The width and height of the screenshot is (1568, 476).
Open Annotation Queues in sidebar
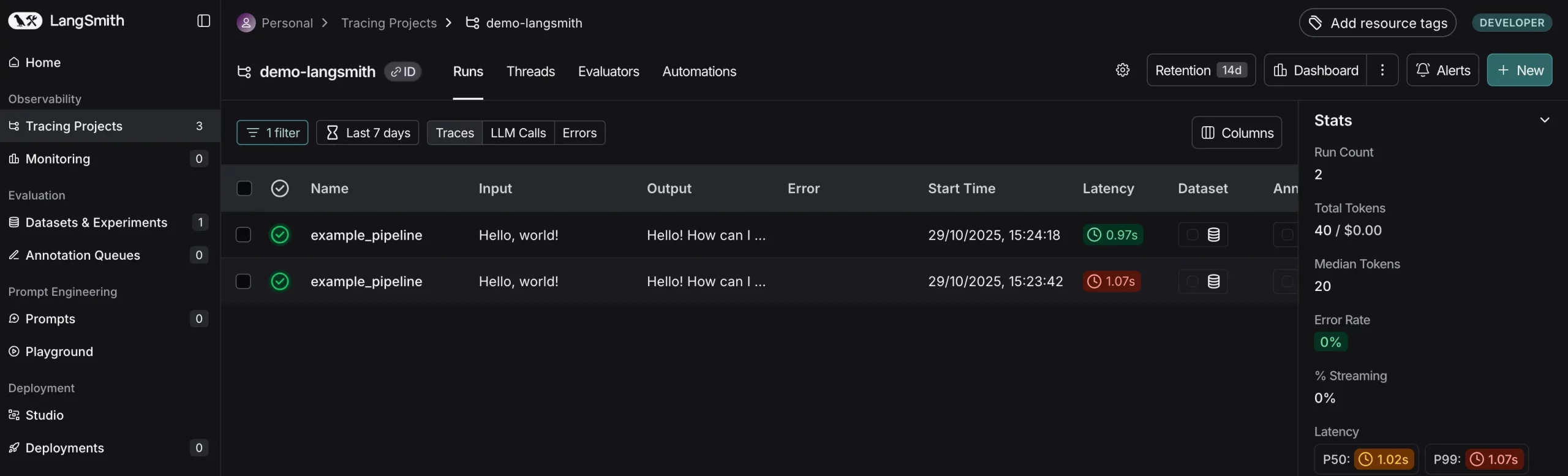point(110,255)
